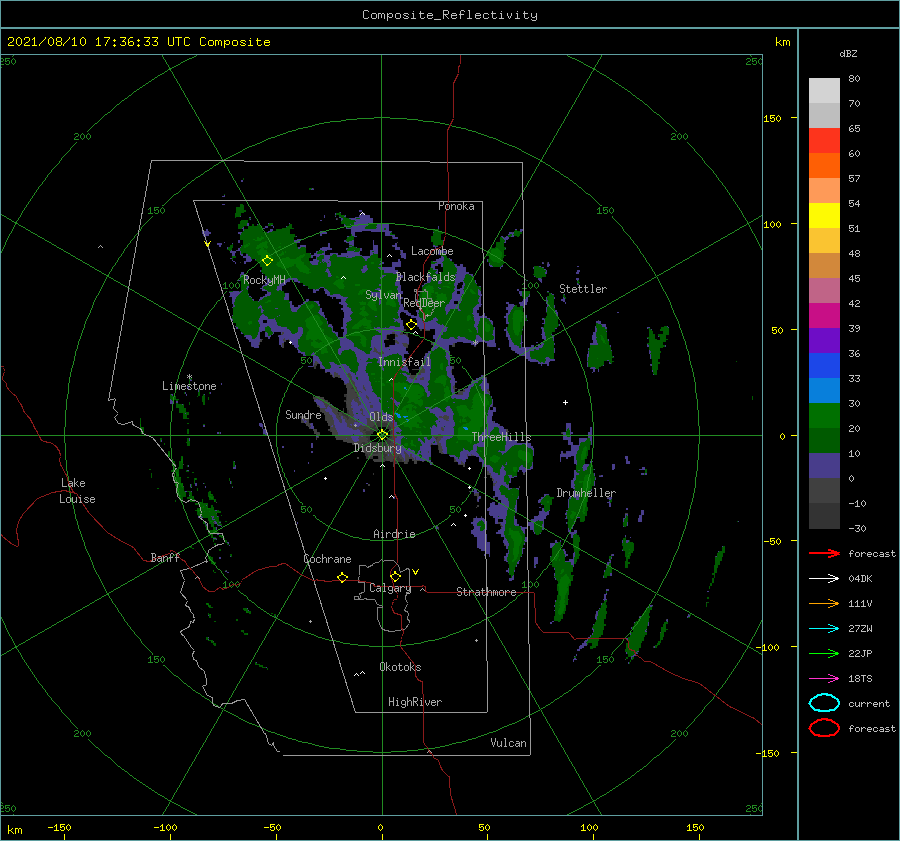Click the yellow diamond marker below RedDeer
This screenshot has height=841, width=900.
click(x=411, y=325)
